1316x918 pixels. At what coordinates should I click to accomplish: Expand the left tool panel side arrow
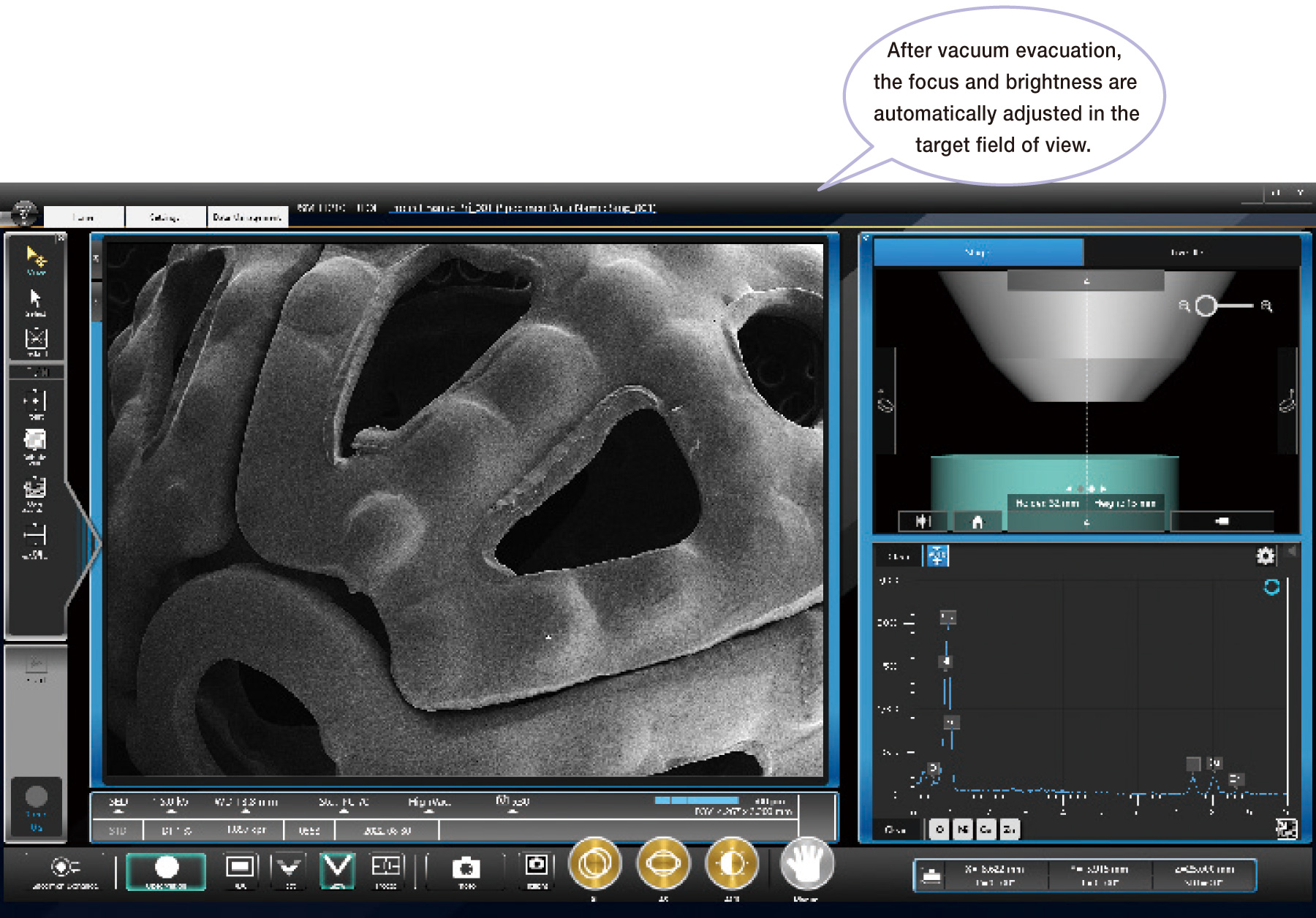(x=93, y=544)
